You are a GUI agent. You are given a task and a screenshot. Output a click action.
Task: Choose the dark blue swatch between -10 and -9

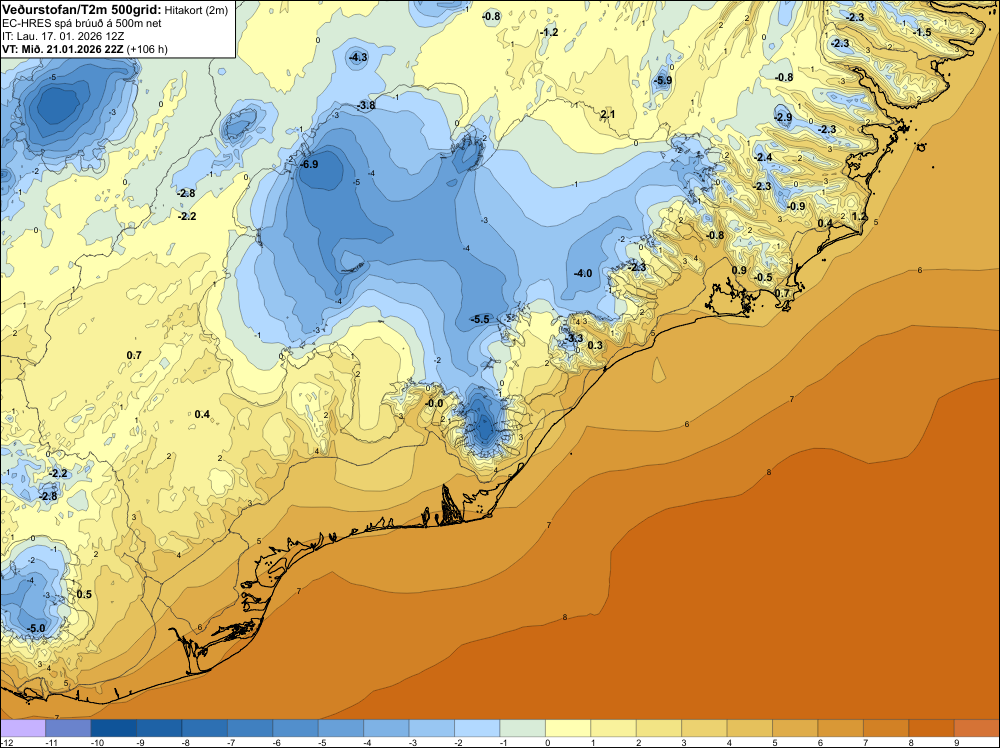click(114, 728)
